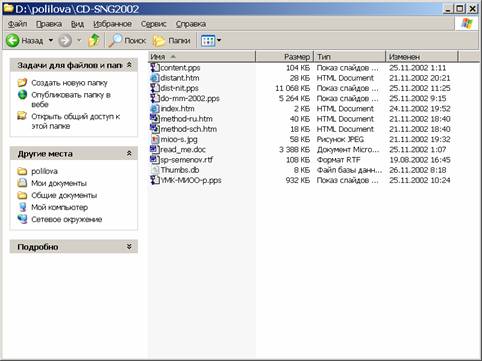Click the My Documents (Мои документы) icon
Screen dimensions: 482x361
click(x=22, y=183)
